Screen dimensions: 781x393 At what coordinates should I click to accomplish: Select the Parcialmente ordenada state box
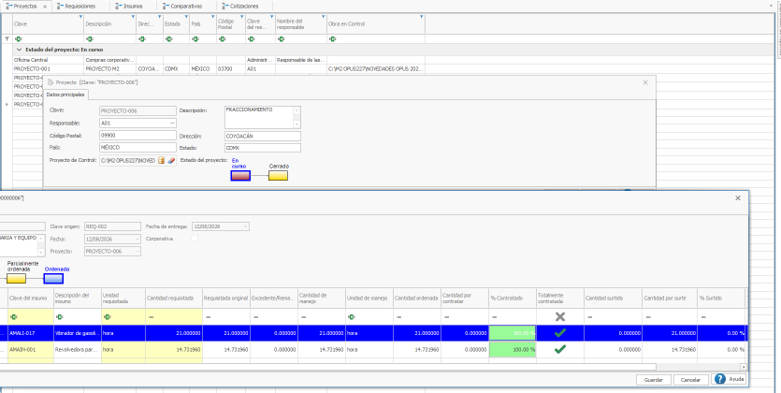(x=16, y=278)
